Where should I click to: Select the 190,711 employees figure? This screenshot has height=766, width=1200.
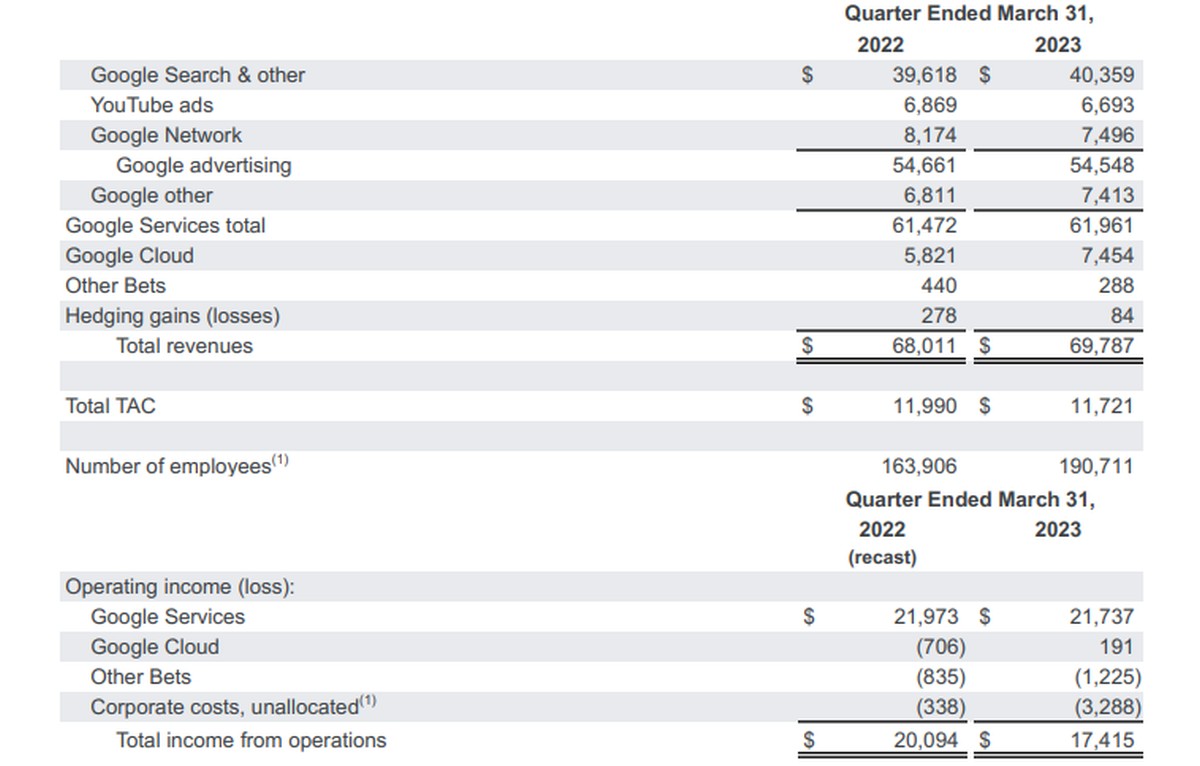tap(1096, 466)
